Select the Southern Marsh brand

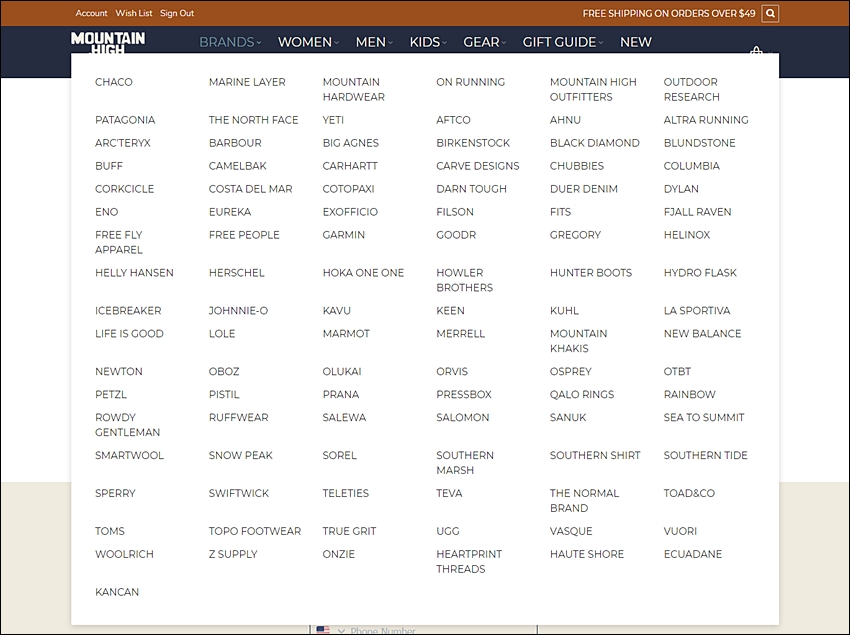(x=465, y=463)
